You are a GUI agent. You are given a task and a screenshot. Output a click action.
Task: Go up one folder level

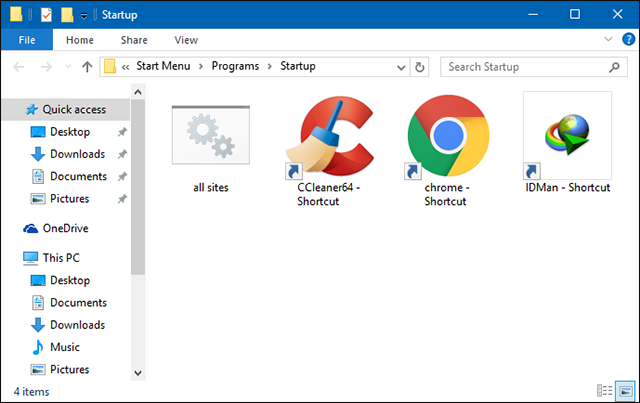tap(87, 67)
